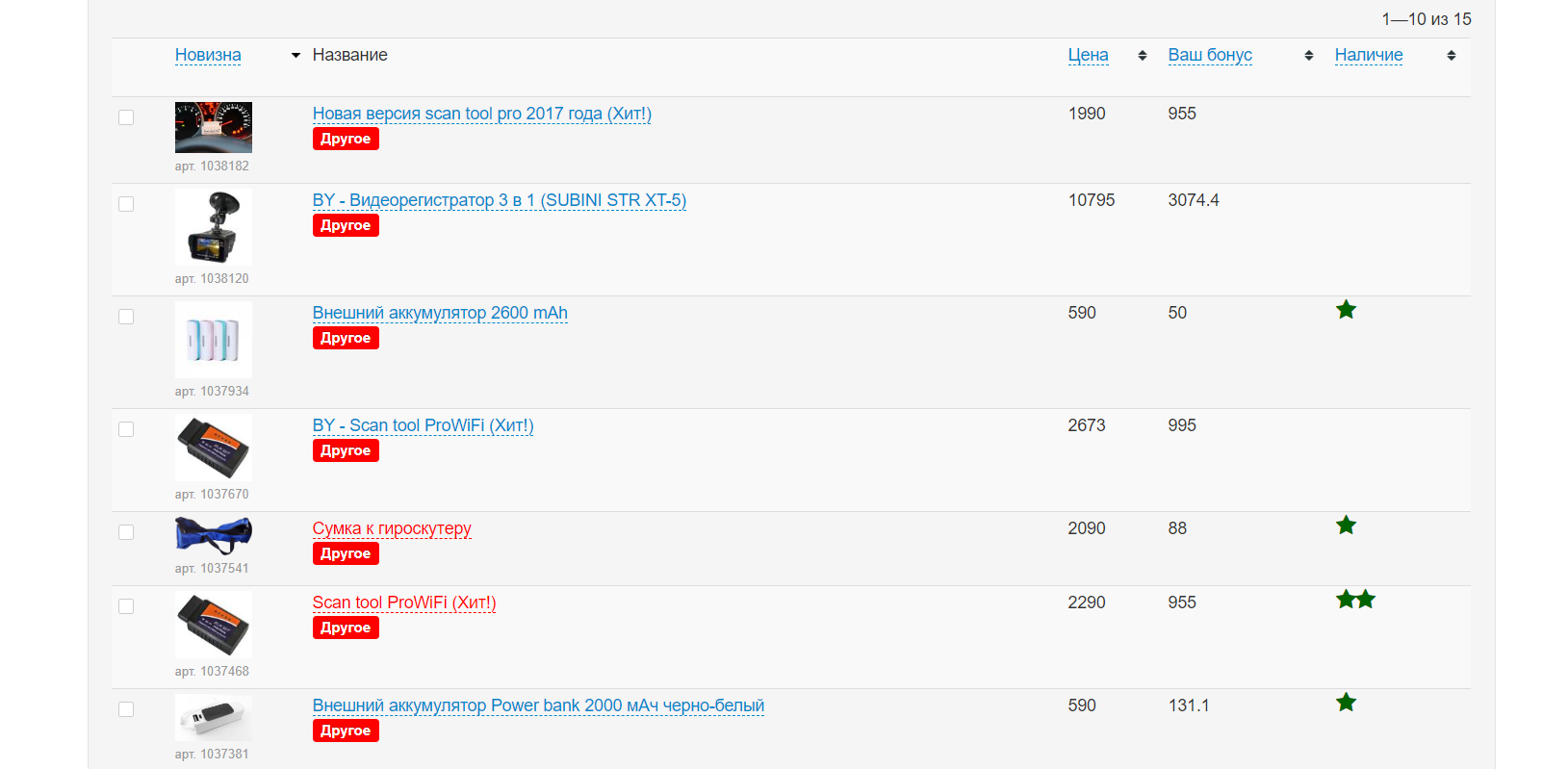Click the green star in Сумка к гироскутеру row
The image size is (1568, 769).
[1346, 525]
